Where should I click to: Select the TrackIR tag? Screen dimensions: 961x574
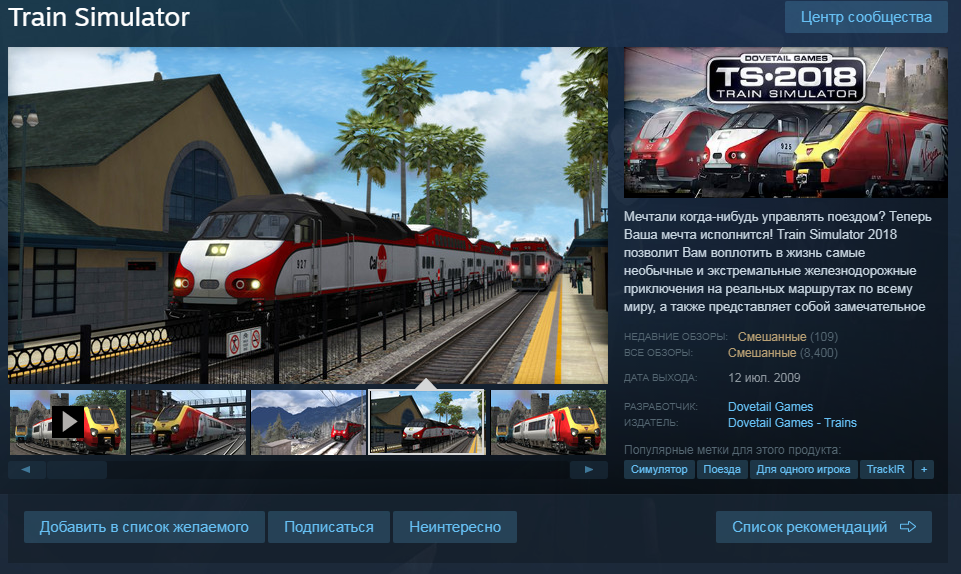tap(886, 469)
